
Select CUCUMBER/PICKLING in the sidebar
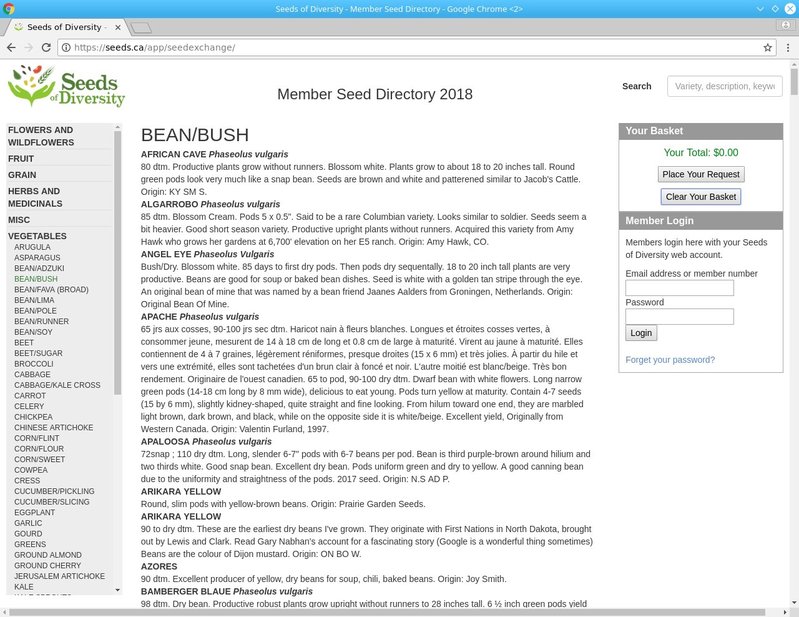click(54, 491)
